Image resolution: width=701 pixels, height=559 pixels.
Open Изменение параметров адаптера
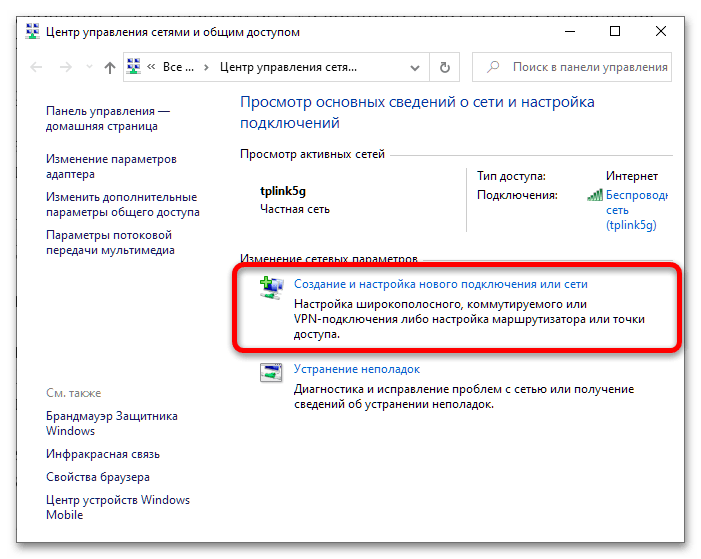coord(111,166)
